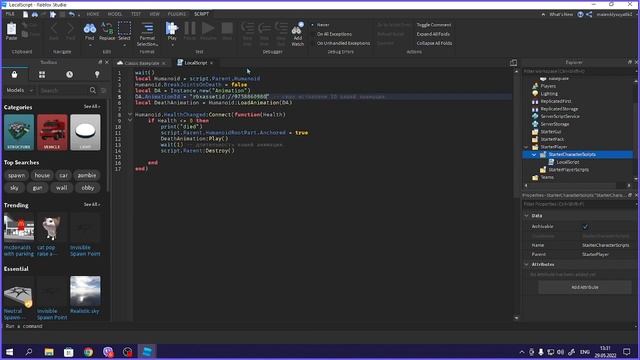Click the Replace tool icon

pos(107,28)
